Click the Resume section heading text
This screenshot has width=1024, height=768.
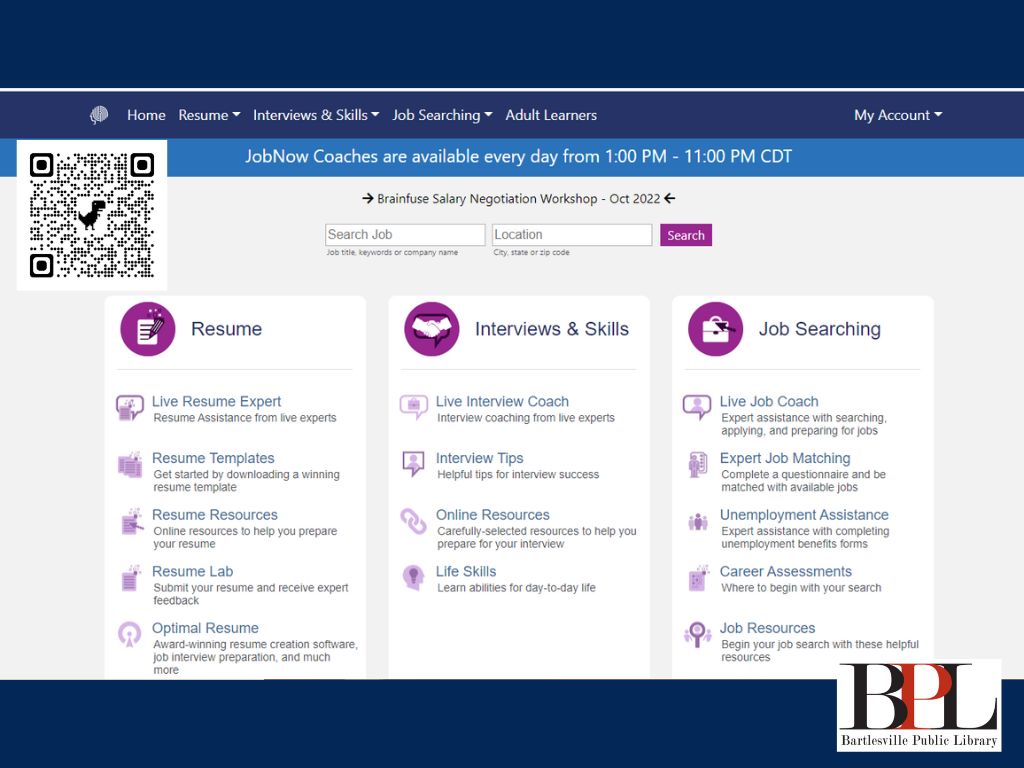tap(226, 329)
